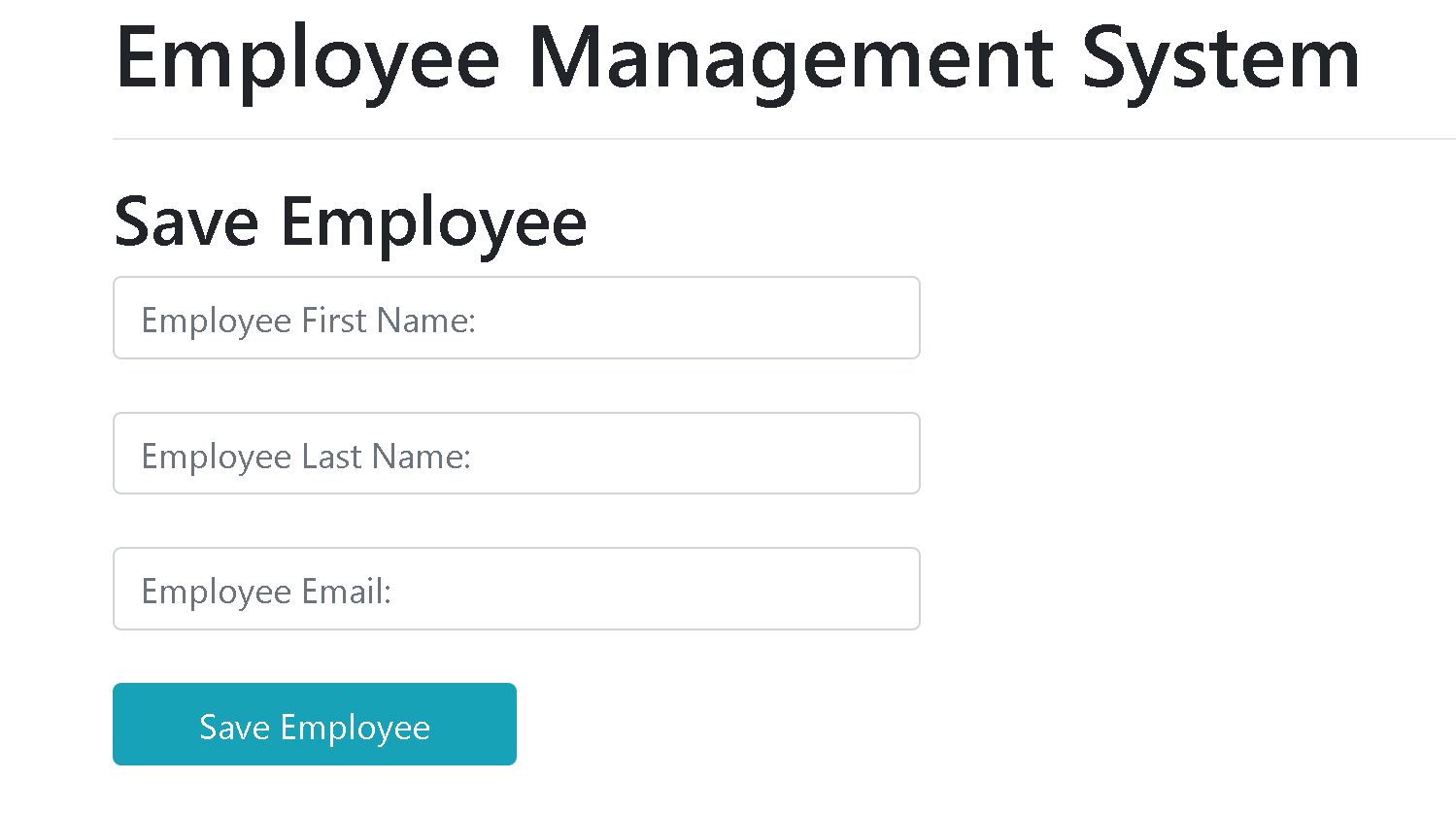Click the Employee Last Name input field
Screen dimensions: 1456x815
[x=515, y=453]
